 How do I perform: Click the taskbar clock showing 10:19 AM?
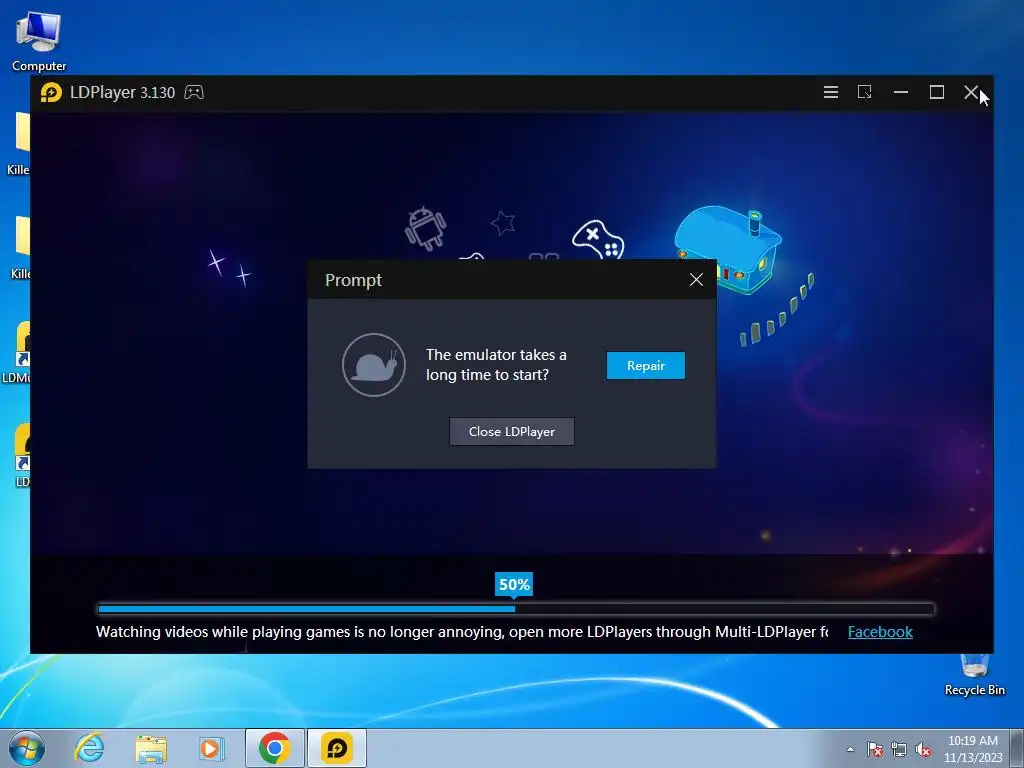point(972,749)
